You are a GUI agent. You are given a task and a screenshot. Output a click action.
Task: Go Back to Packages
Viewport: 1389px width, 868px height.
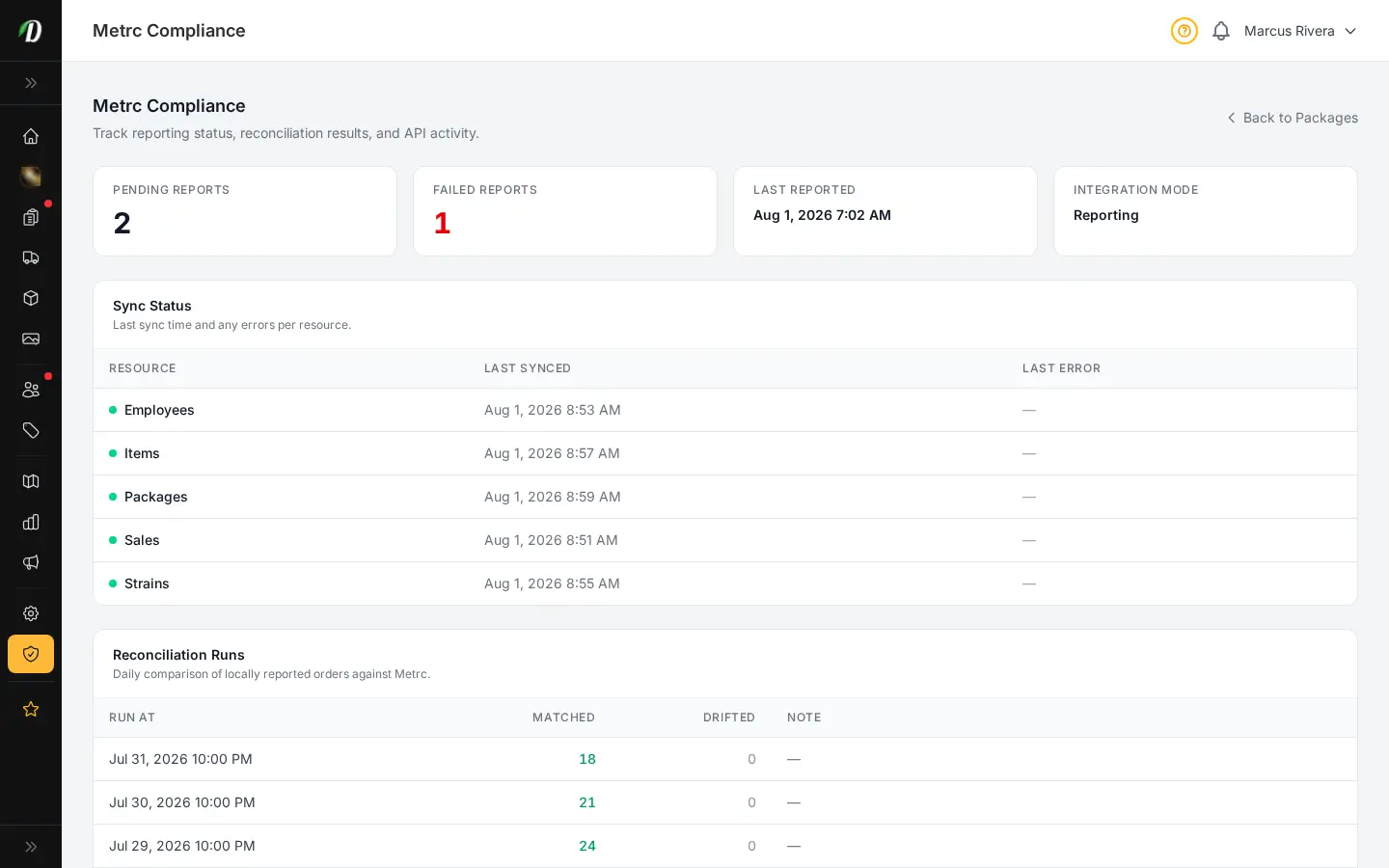1293,118
